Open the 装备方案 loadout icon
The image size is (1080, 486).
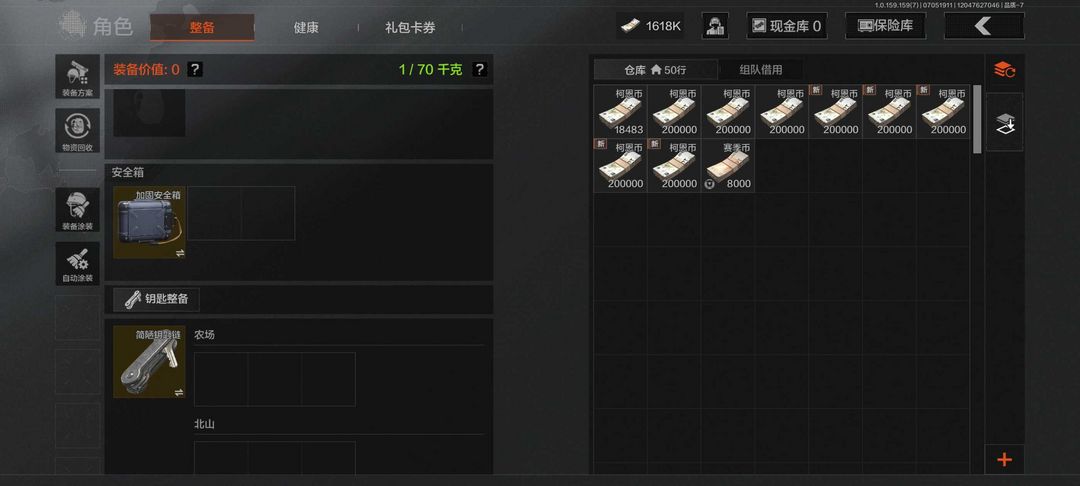[x=77, y=76]
